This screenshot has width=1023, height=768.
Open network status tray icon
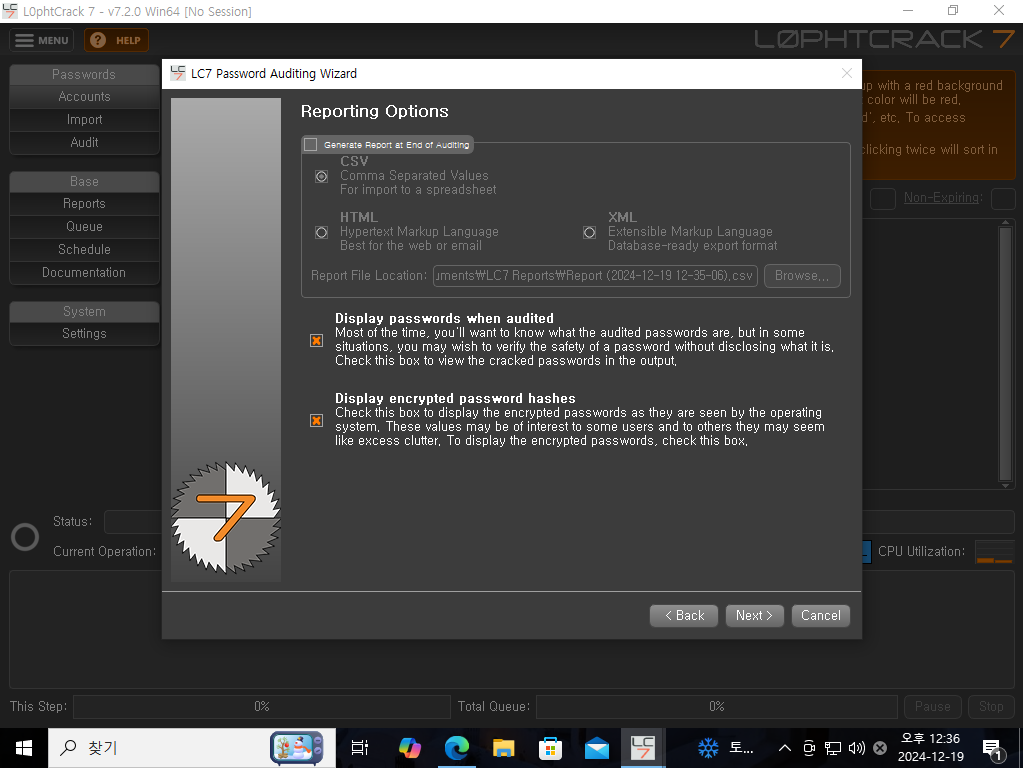833,748
